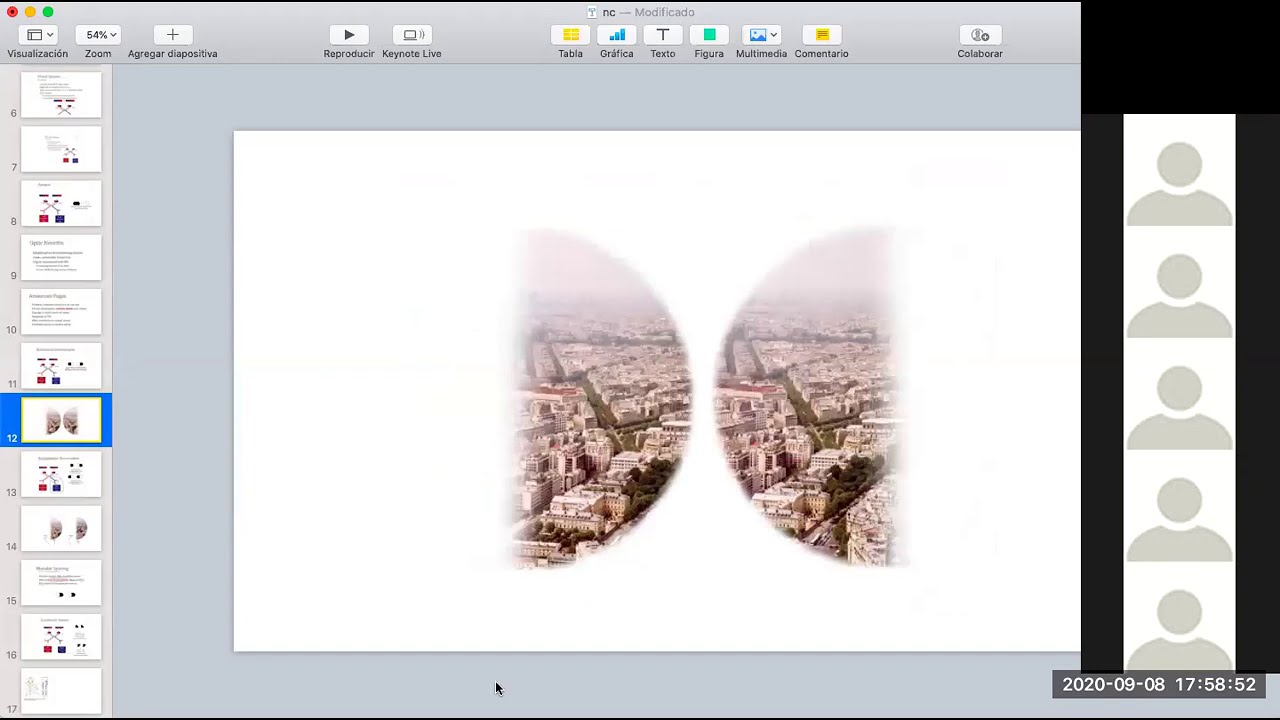Start slideshow with Reproducir play button

click(x=349, y=35)
